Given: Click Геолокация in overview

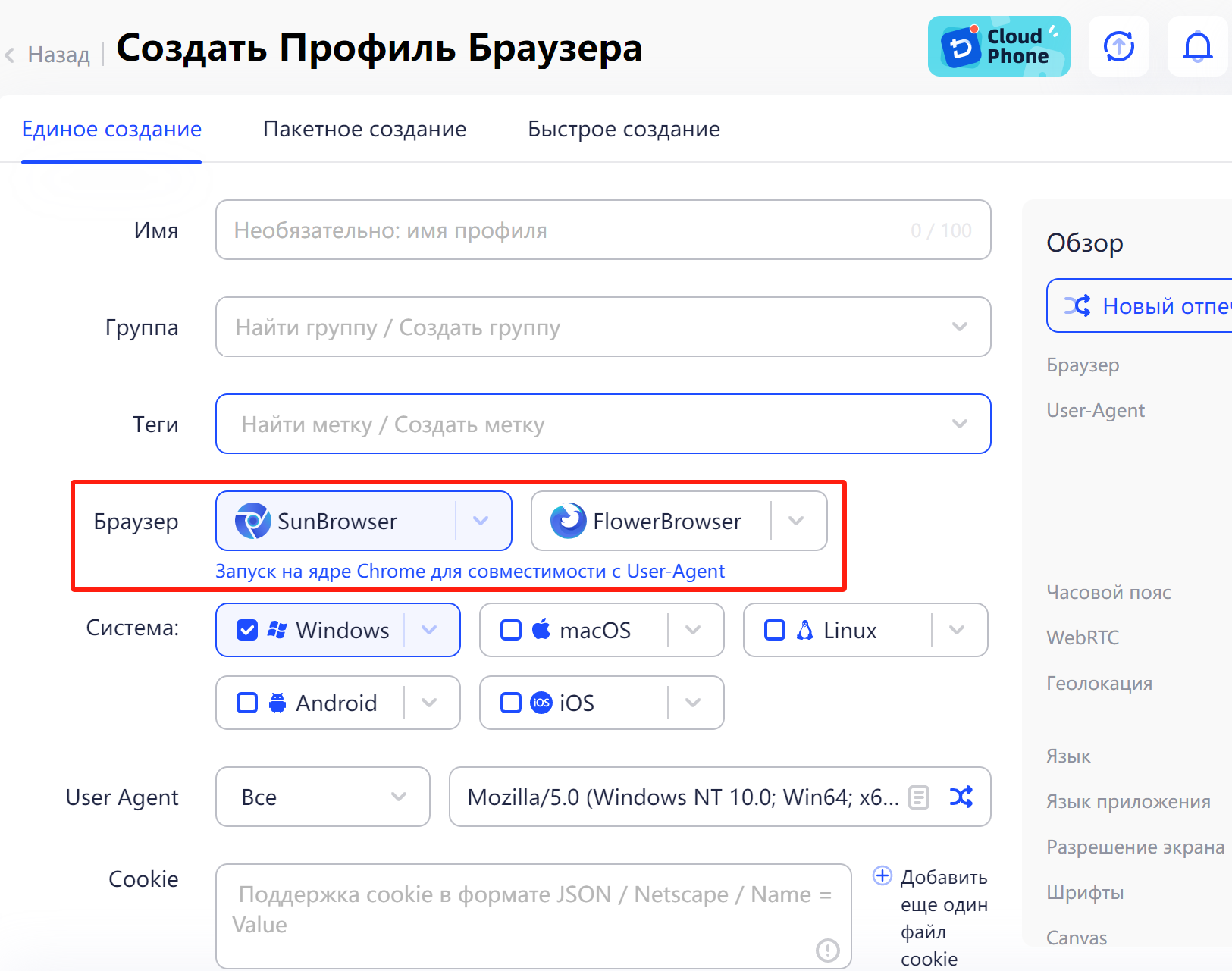Looking at the screenshot, I should 1099,683.
